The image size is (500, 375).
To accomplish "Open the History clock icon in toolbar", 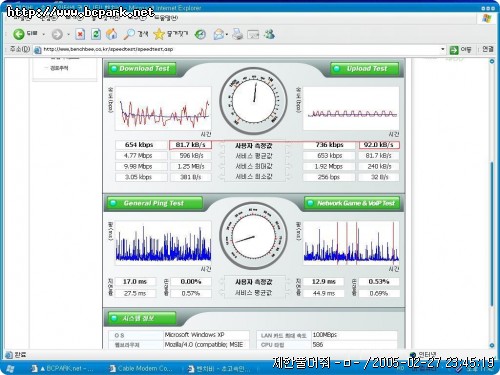I will [200, 34].
